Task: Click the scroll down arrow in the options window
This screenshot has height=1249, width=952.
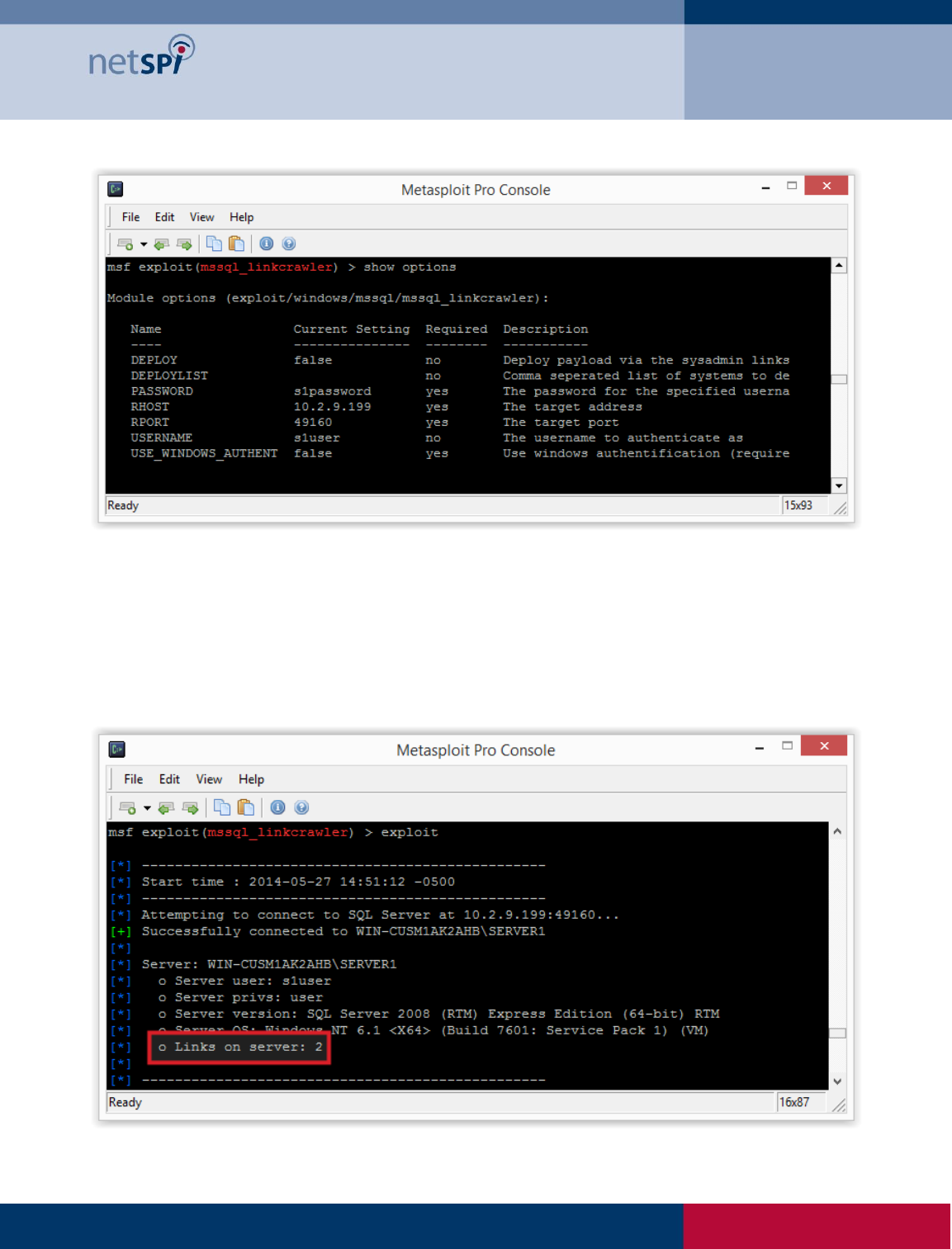Action: [839, 486]
